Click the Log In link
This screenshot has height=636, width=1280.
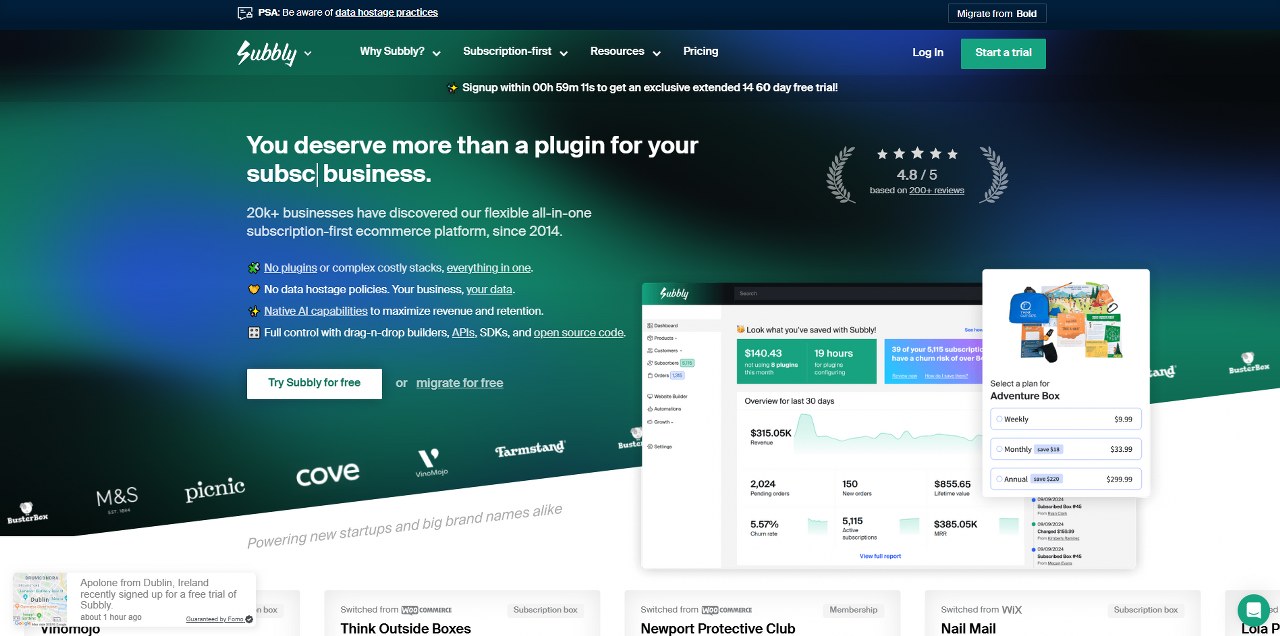click(928, 52)
